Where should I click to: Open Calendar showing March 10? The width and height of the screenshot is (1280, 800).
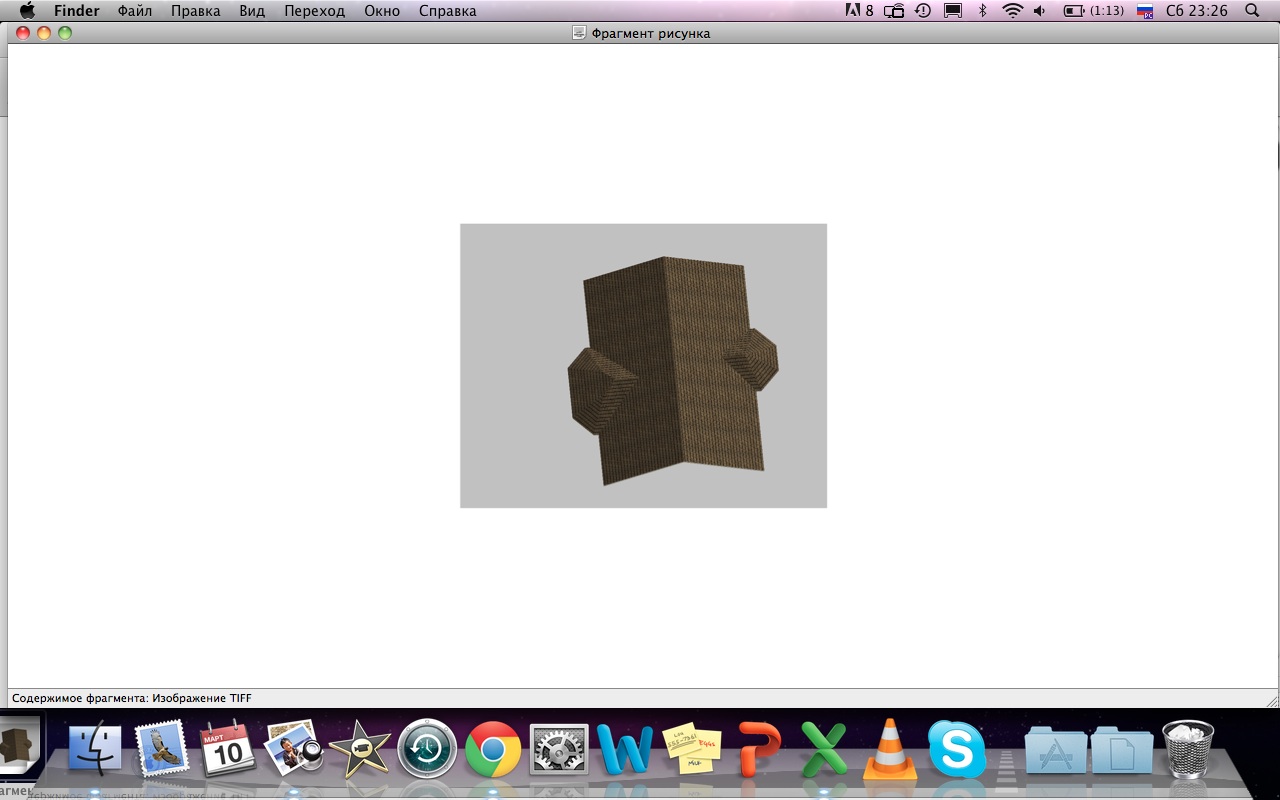pyautogui.click(x=227, y=748)
